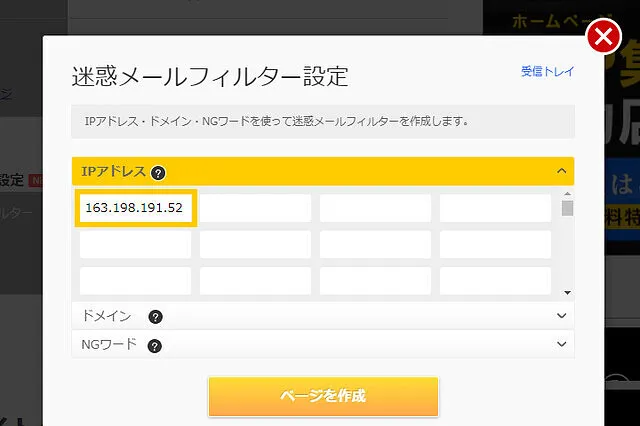The image size is (640, 426).
Task: Close the spam filter settings dialog
Action: [x=603, y=39]
